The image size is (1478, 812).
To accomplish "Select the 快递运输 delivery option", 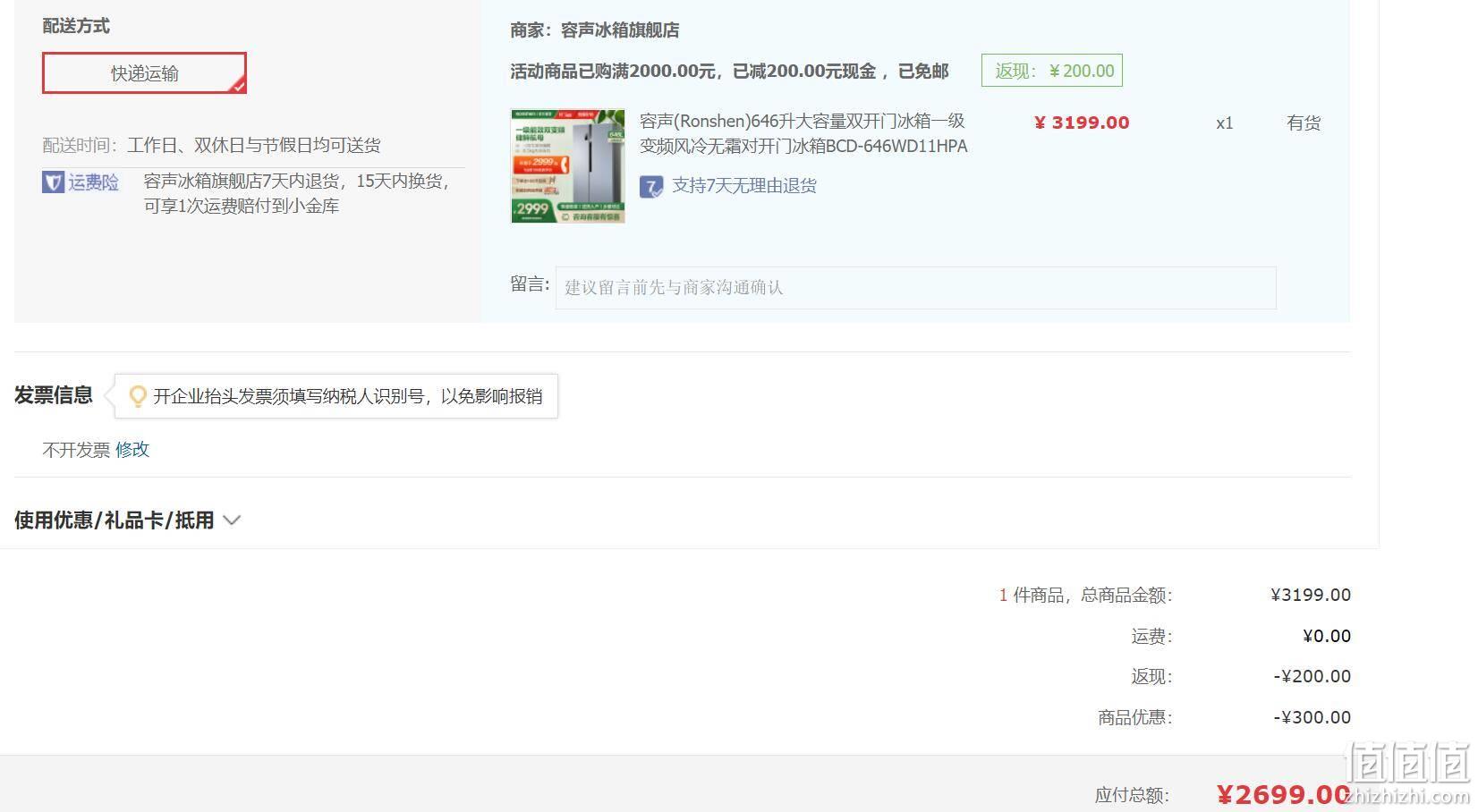I will coord(144,72).
